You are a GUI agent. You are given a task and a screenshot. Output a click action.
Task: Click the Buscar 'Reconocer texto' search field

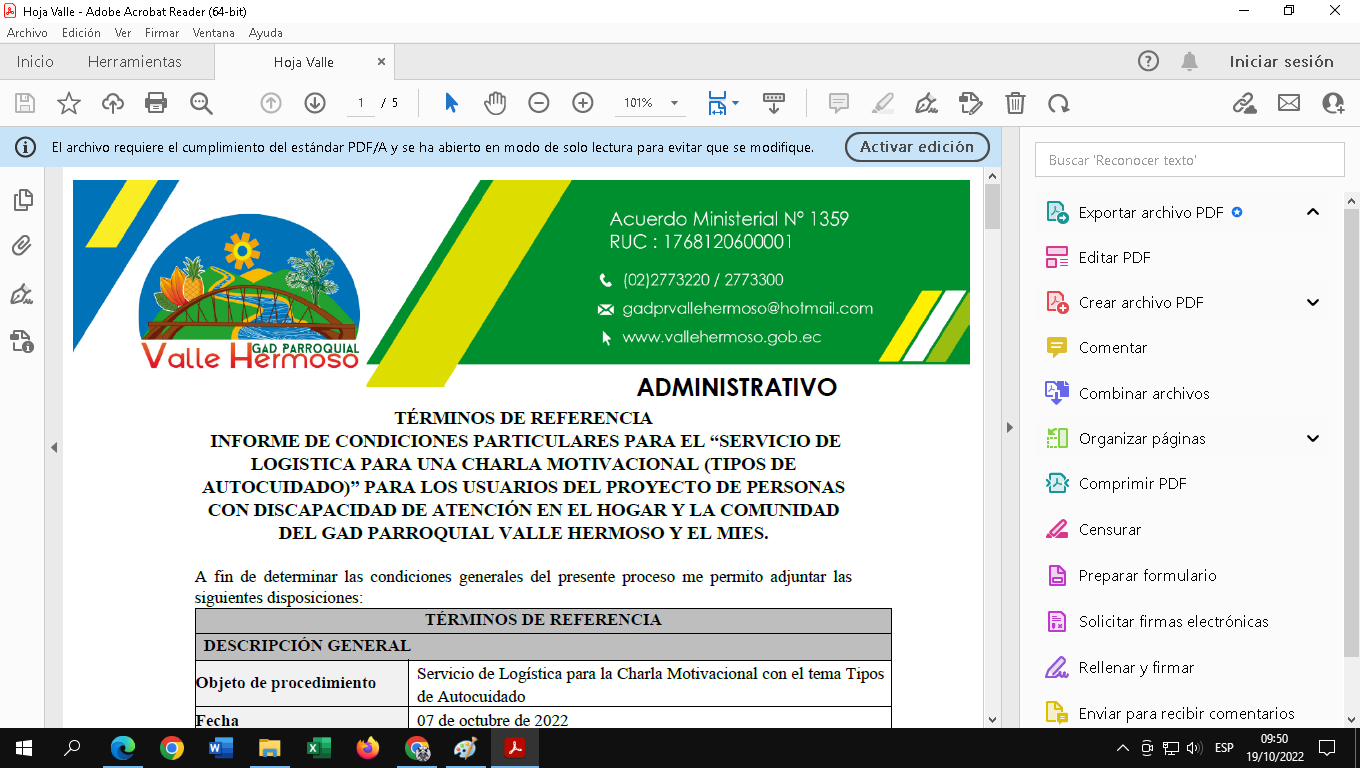tap(1189, 160)
